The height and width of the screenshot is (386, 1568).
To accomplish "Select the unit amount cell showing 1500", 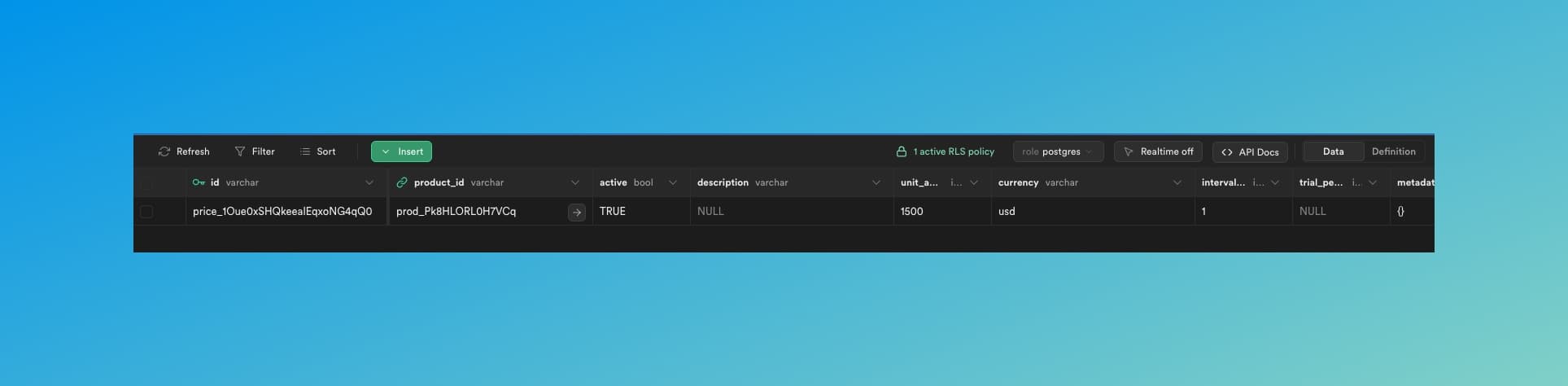I will click(941, 212).
